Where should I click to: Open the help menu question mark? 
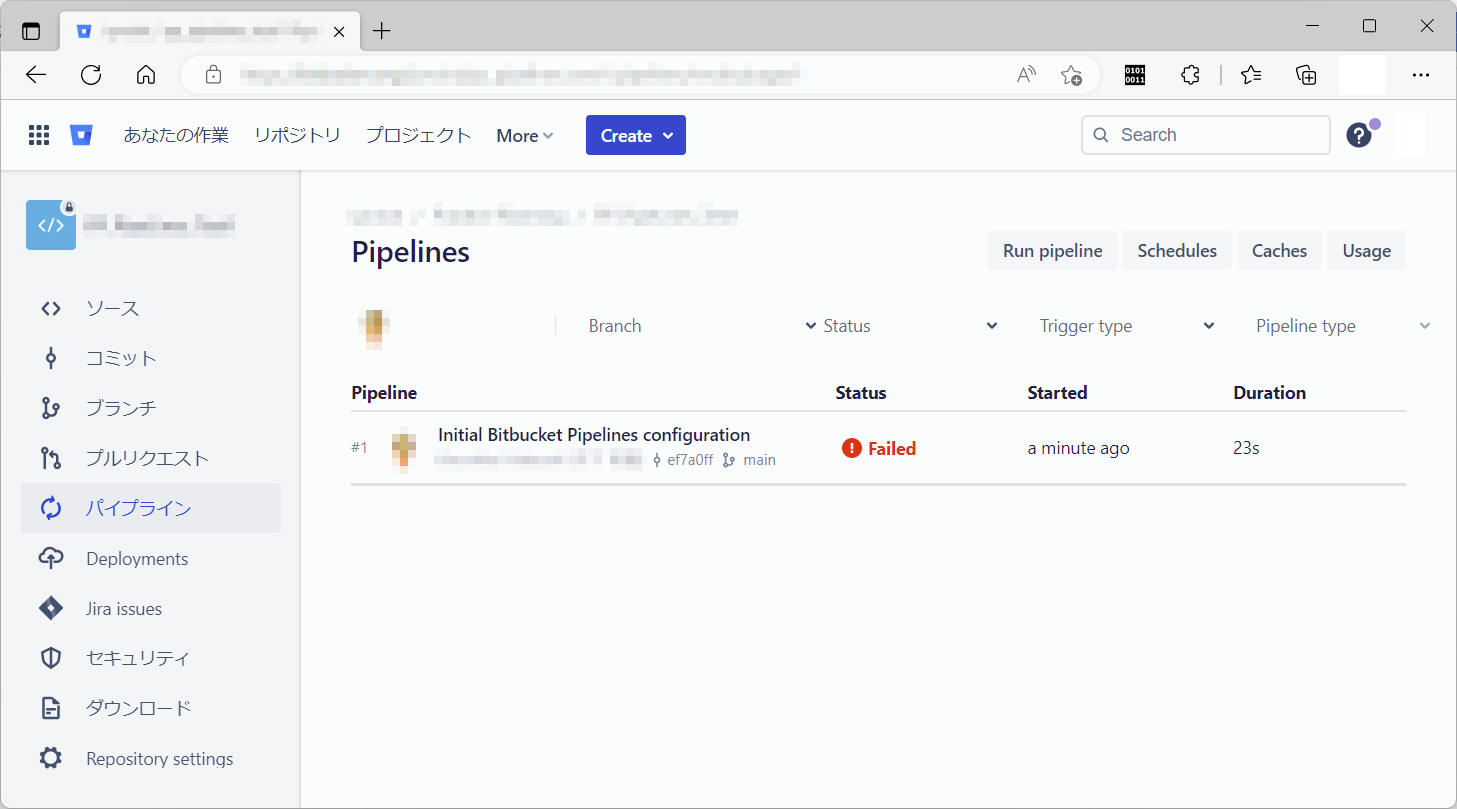(1359, 135)
